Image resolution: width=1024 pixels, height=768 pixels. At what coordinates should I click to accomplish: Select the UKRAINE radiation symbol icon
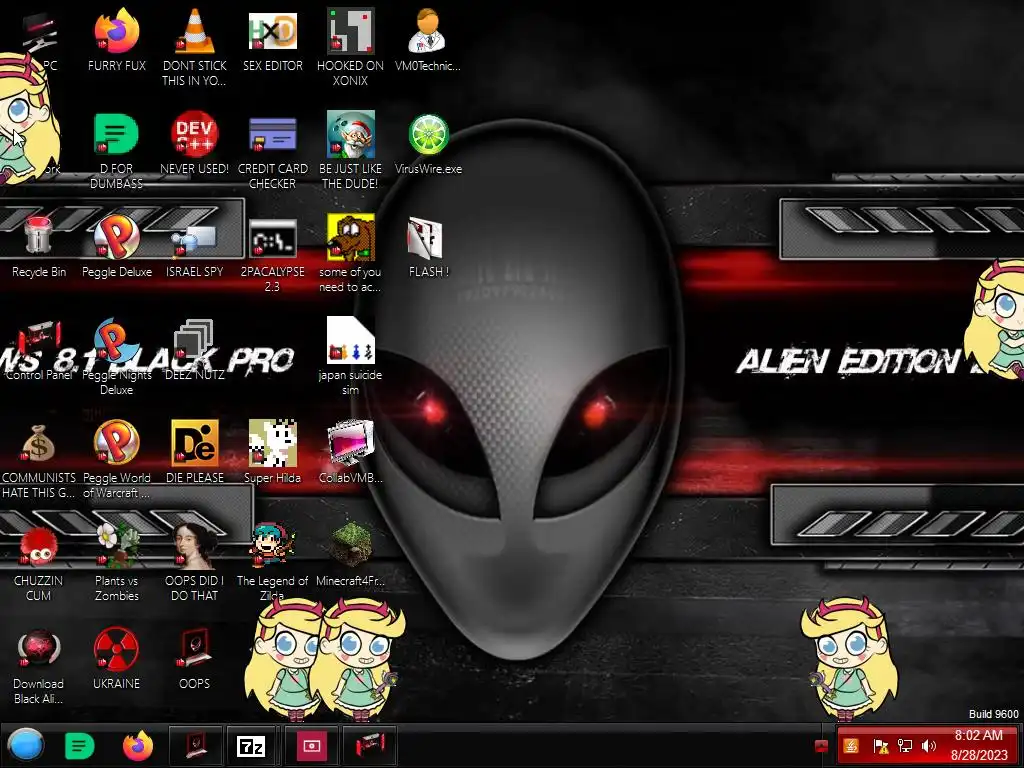[116, 649]
